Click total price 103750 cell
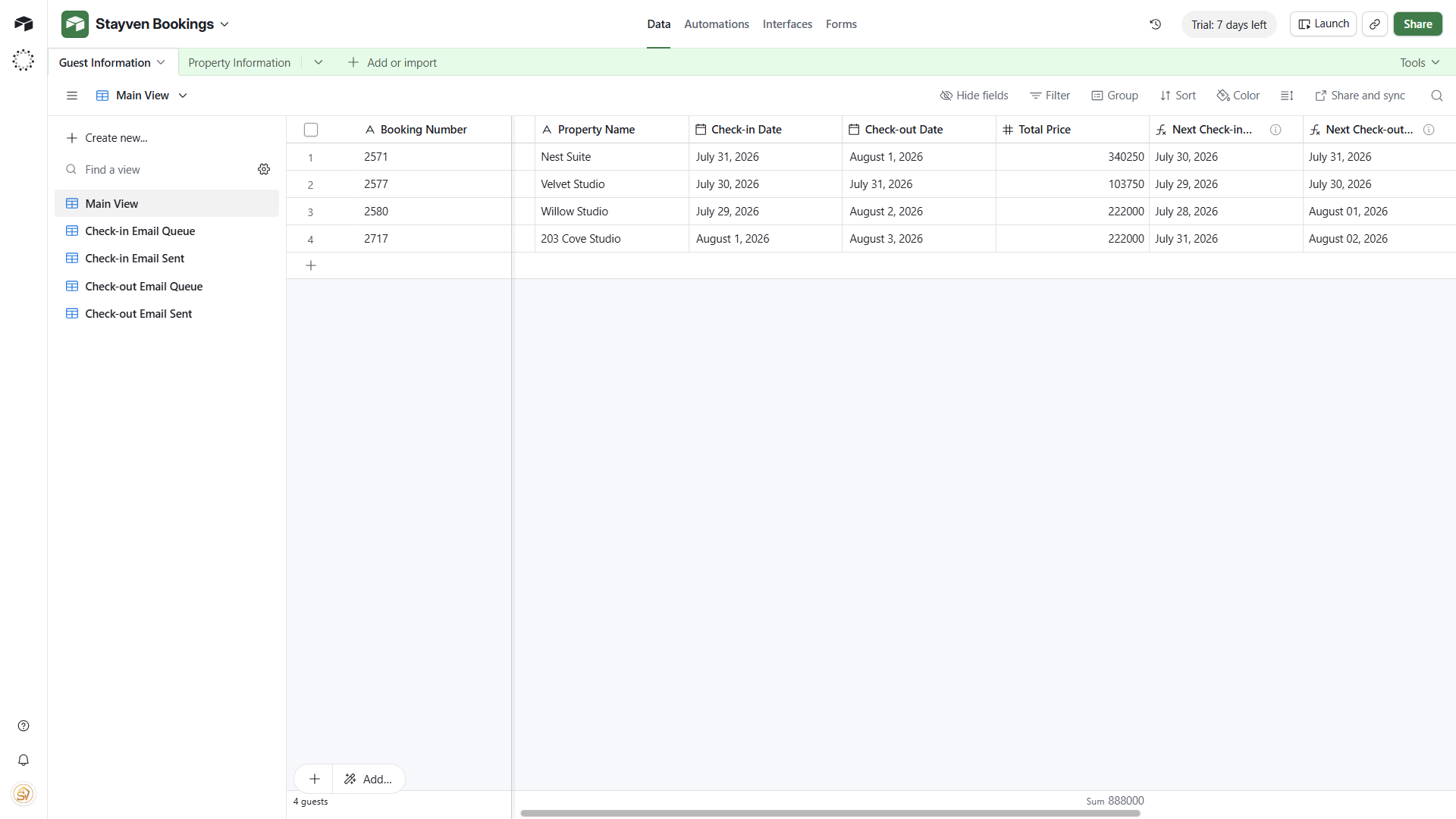Screen dimensions: 1456x819 coord(1073,184)
